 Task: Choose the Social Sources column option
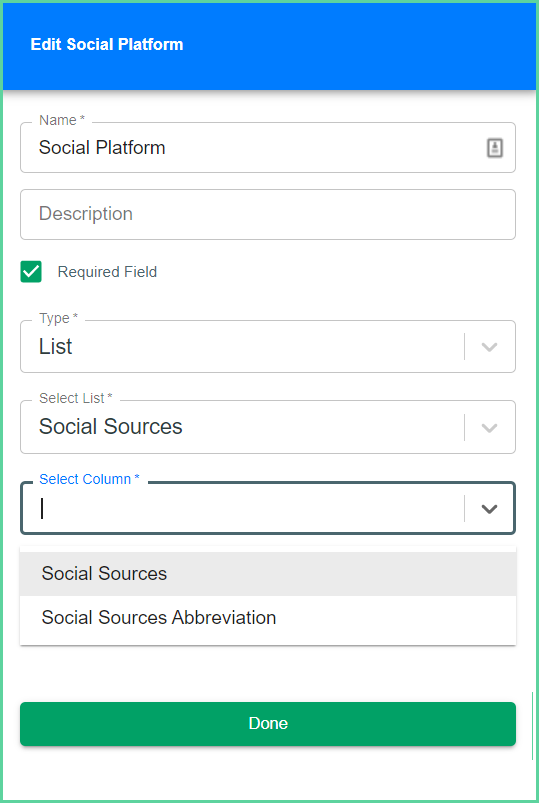[268, 574]
